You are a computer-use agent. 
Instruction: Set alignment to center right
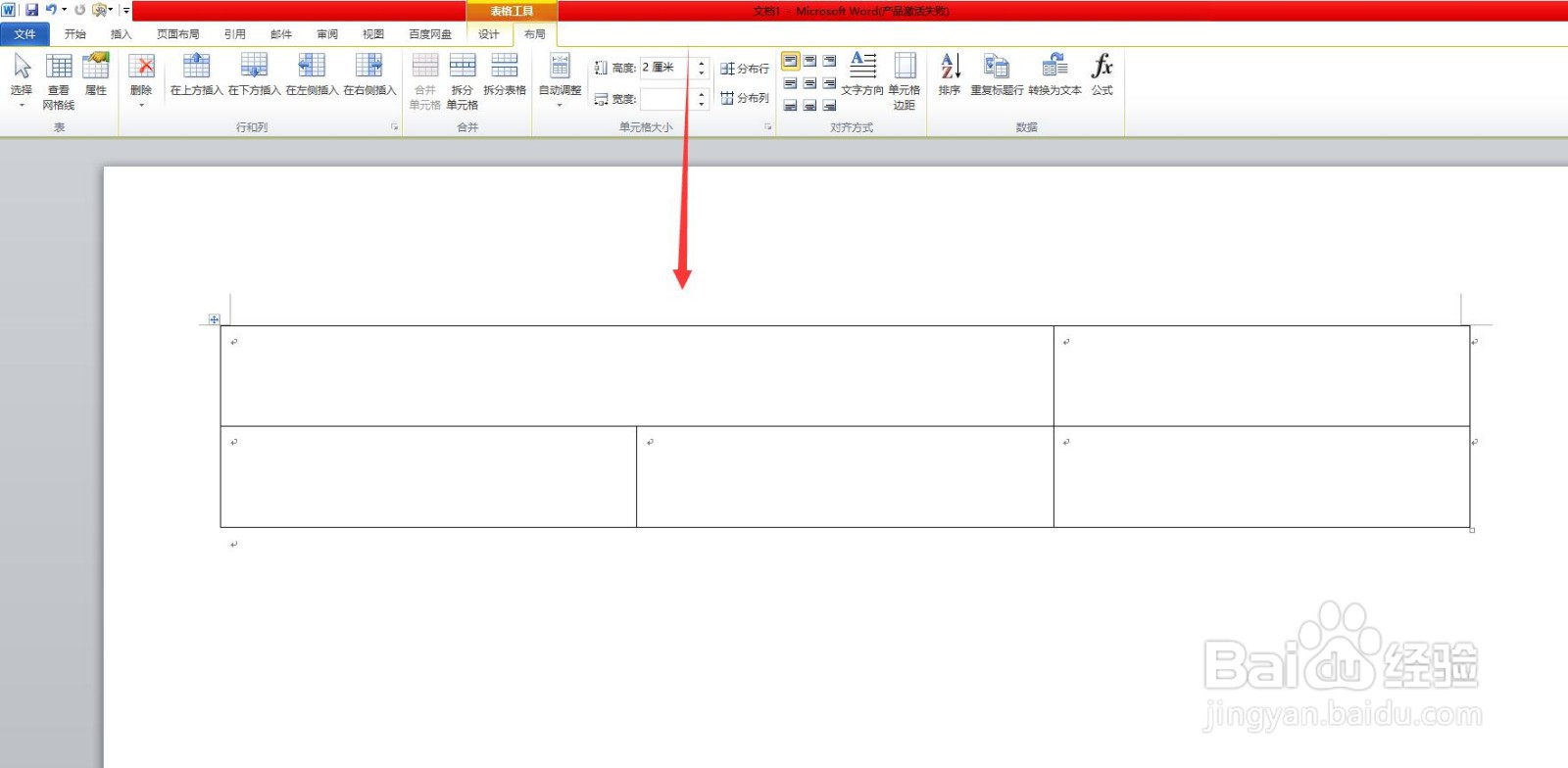829,83
